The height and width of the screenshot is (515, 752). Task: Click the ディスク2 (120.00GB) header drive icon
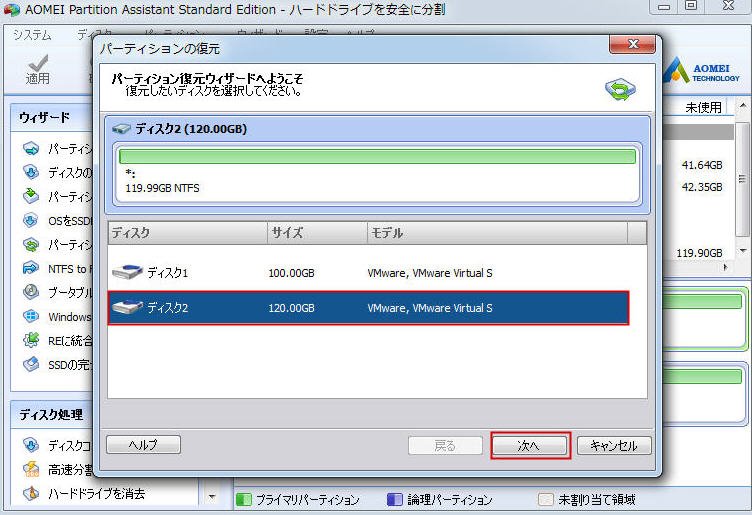tap(121, 129)
